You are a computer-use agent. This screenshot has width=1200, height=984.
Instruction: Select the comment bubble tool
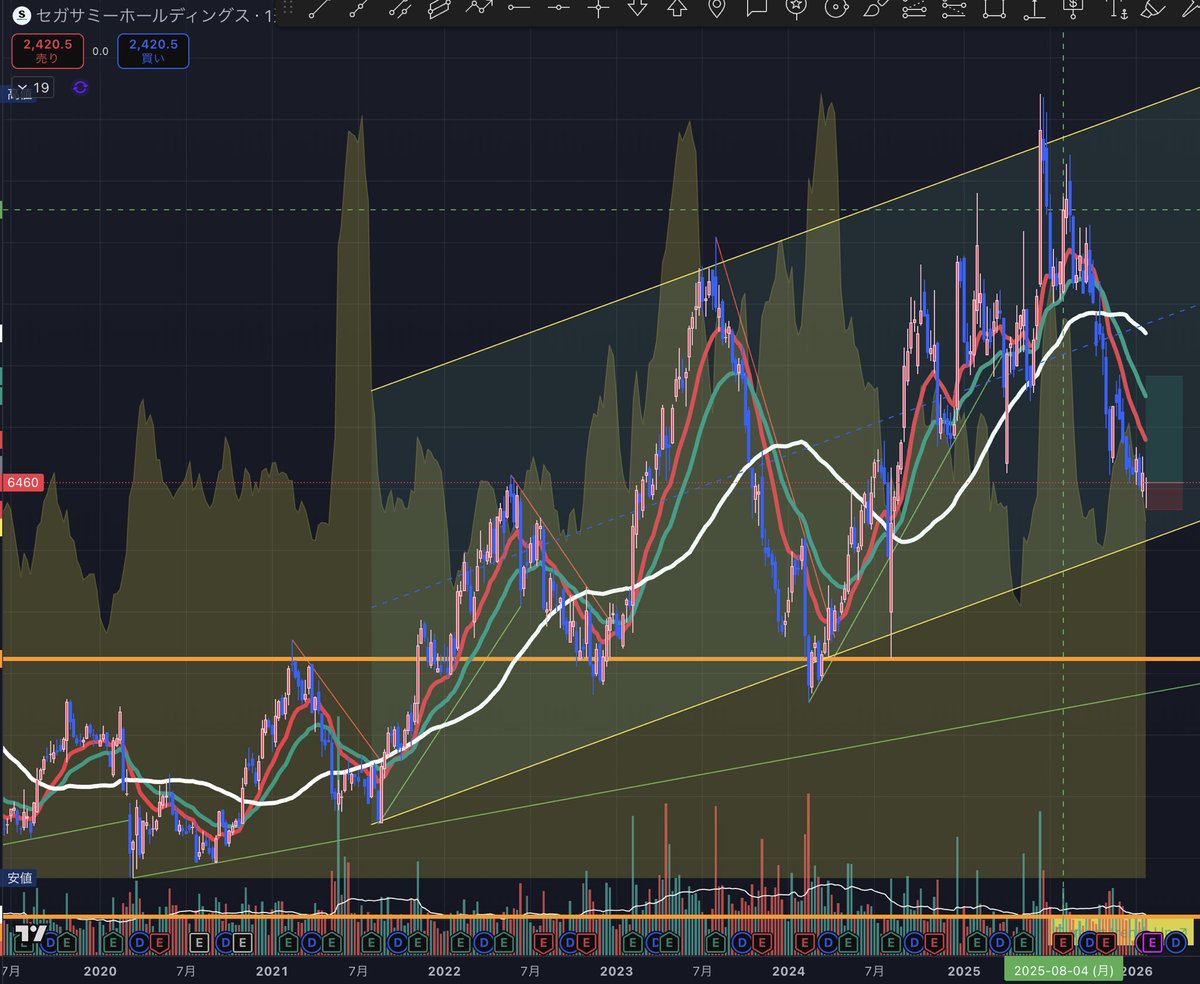click(756, 9)
